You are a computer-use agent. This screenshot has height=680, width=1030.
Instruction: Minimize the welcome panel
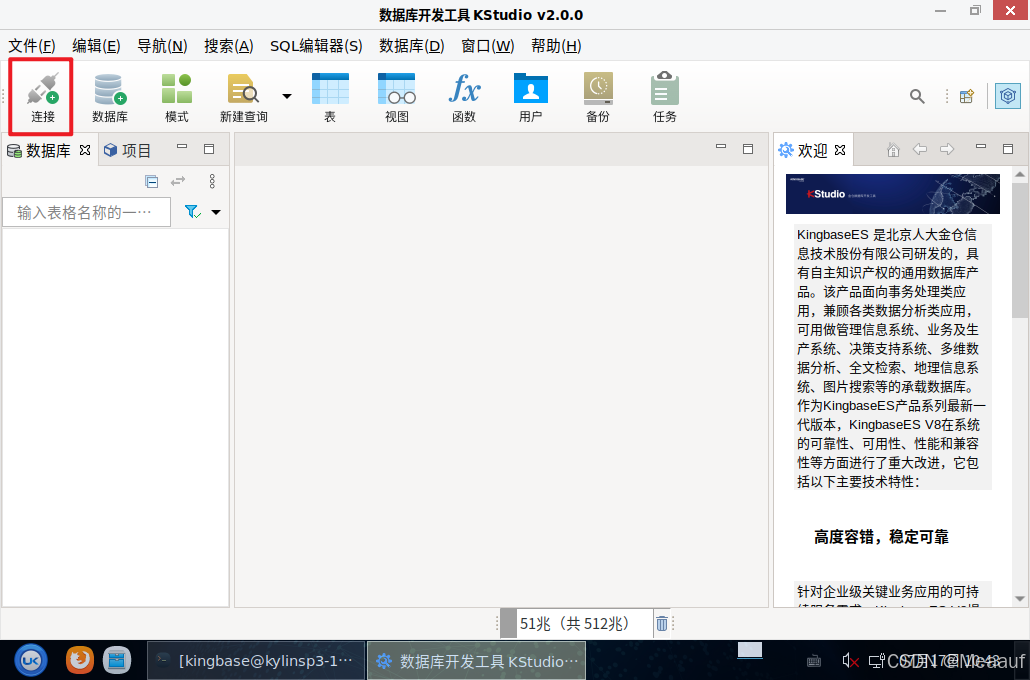981,147
